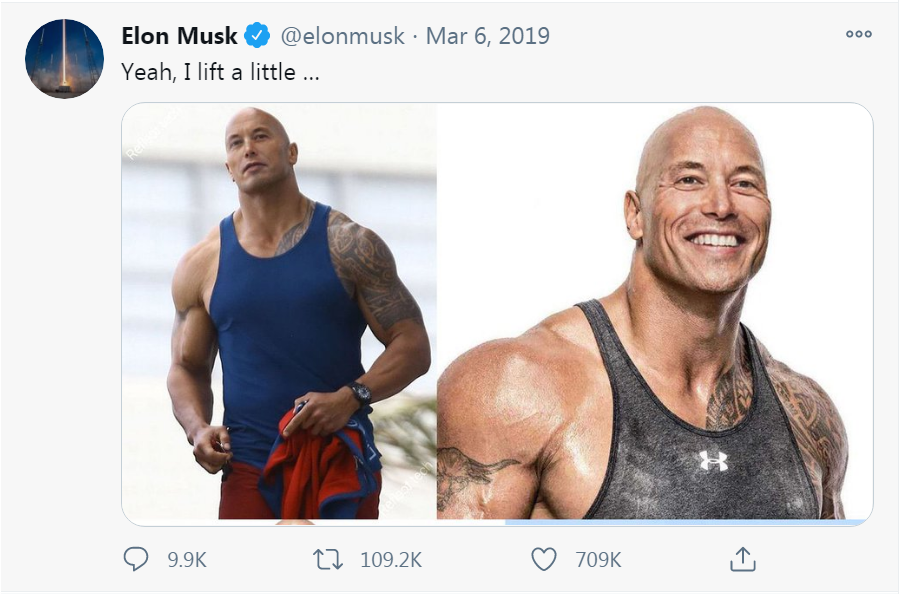Open the three-dot more options menu
The image size is (900, 594).
tap(859, 34)
